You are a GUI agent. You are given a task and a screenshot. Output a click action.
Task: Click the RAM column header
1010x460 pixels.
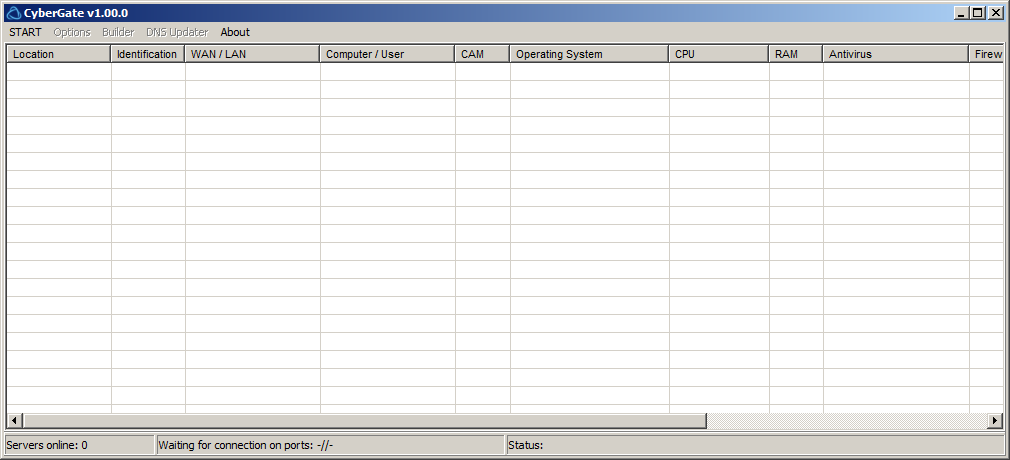[x=796, y=54]
